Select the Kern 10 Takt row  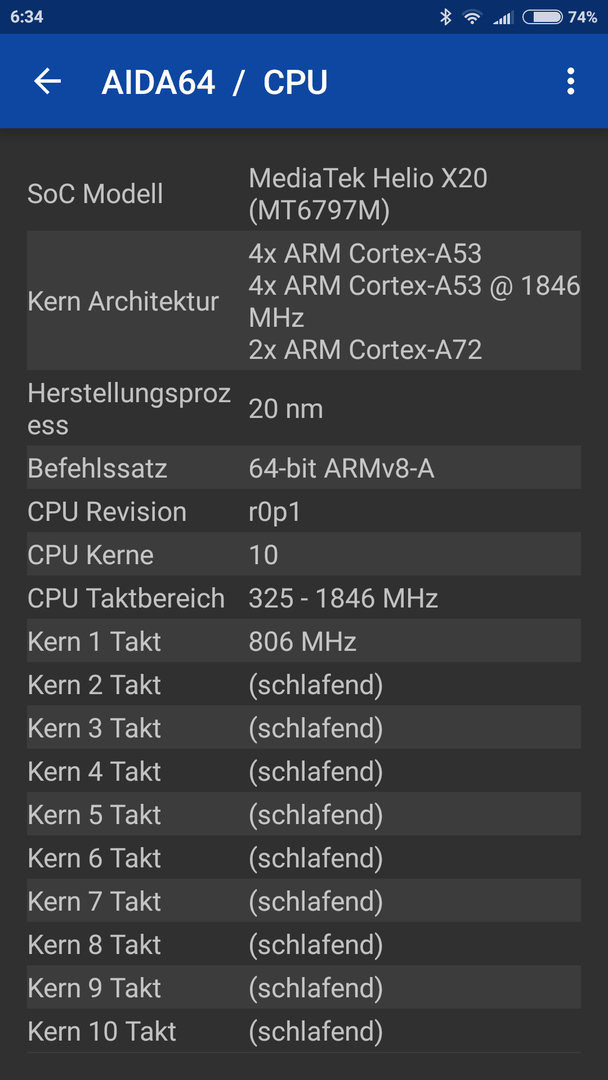coord(304,1031)
